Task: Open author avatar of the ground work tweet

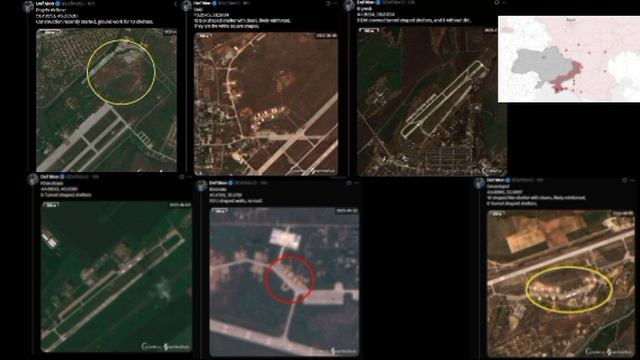Action: point(28,6)
